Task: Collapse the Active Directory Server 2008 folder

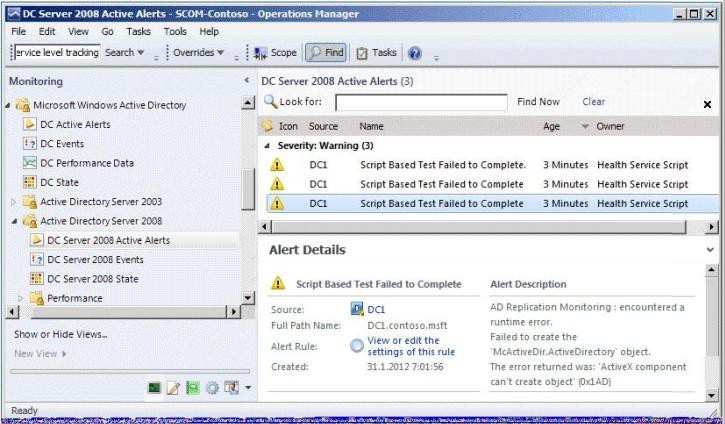Action: click(x=14, y=221)
